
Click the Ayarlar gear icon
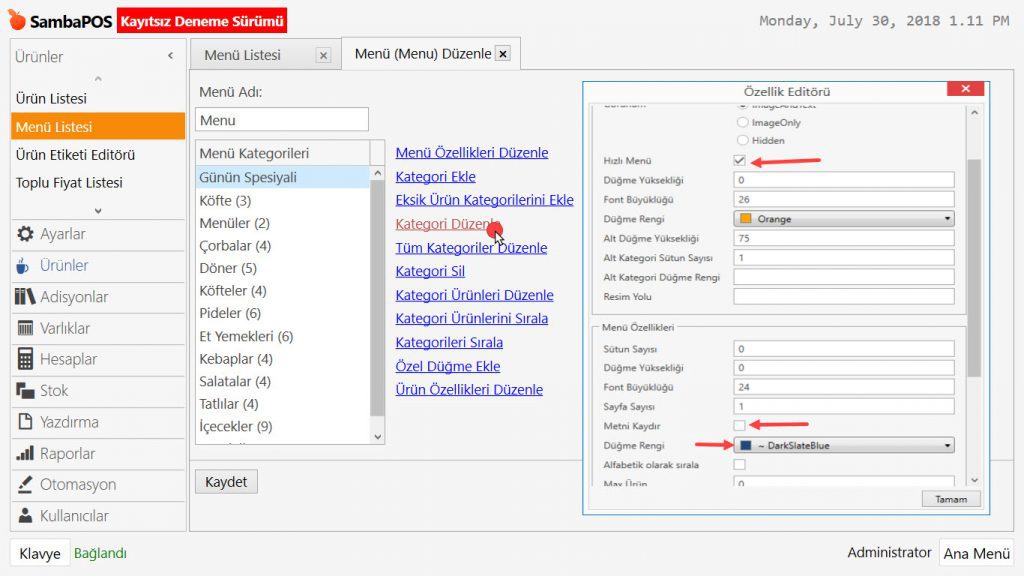tap(25, 234)
